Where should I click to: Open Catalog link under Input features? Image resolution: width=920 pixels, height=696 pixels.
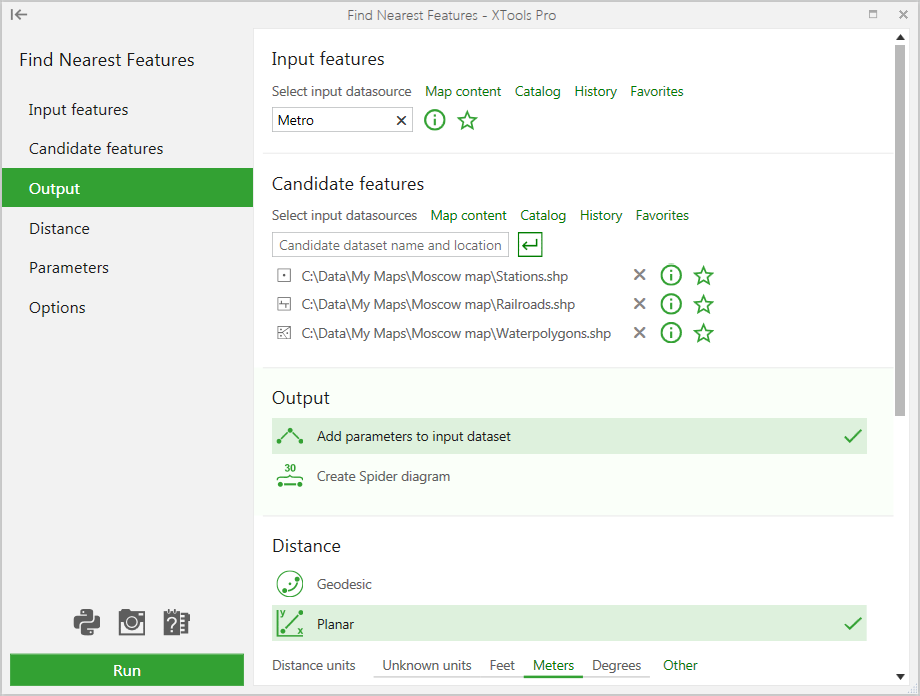point(537,91)
